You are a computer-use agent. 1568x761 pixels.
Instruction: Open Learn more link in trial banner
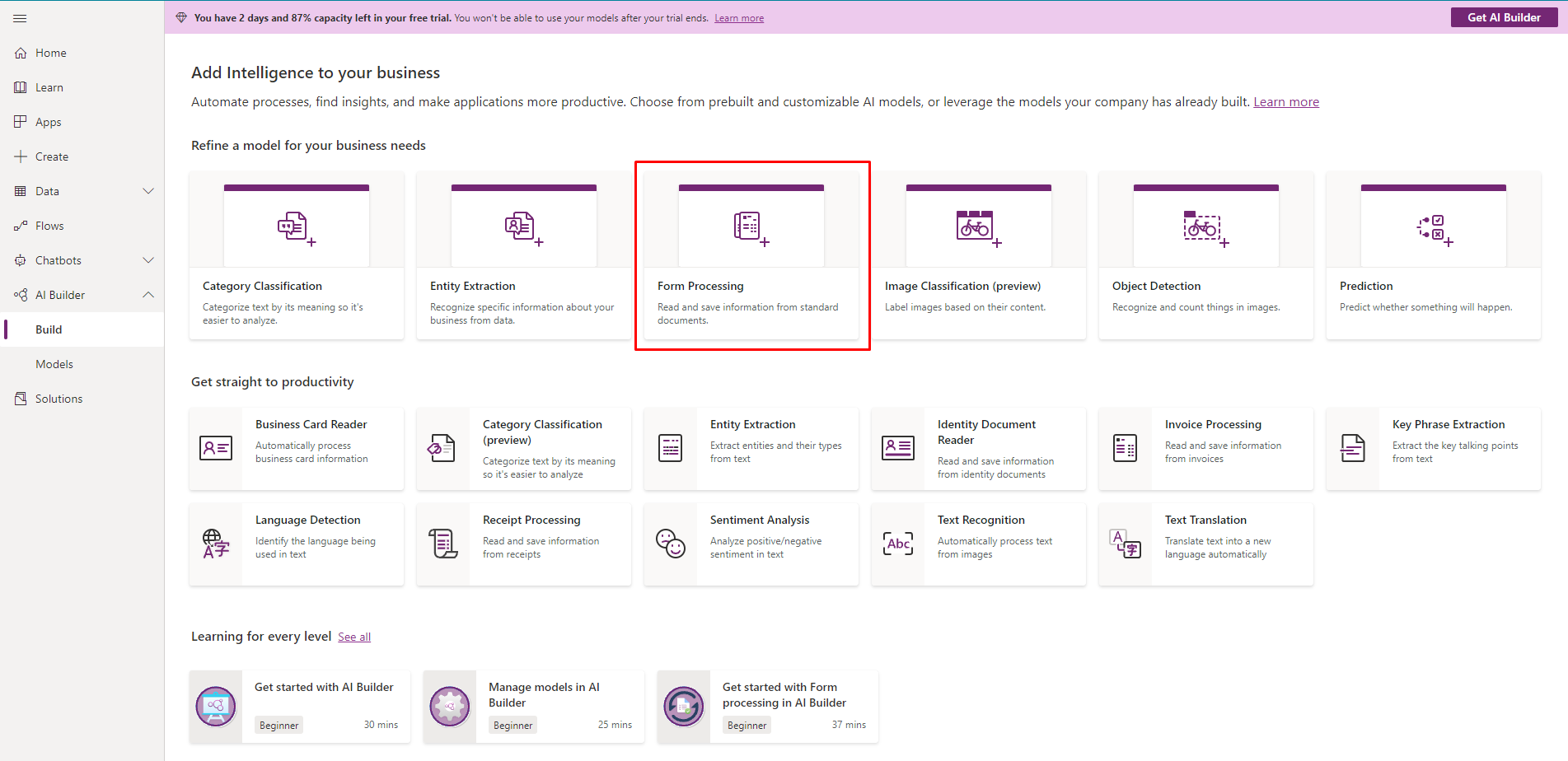click(738, 18)
